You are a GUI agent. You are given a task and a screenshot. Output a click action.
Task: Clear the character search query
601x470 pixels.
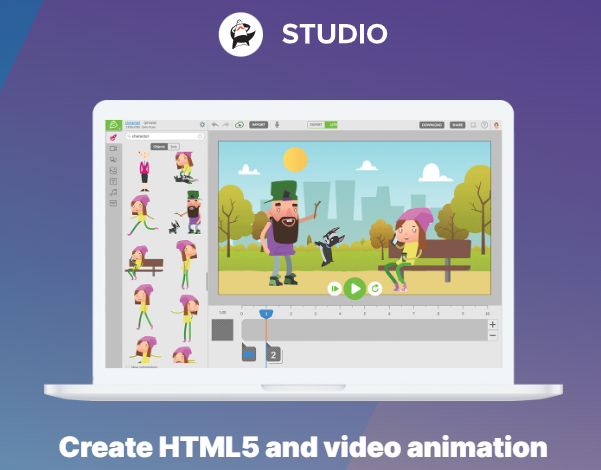click(x=200, y=136)
